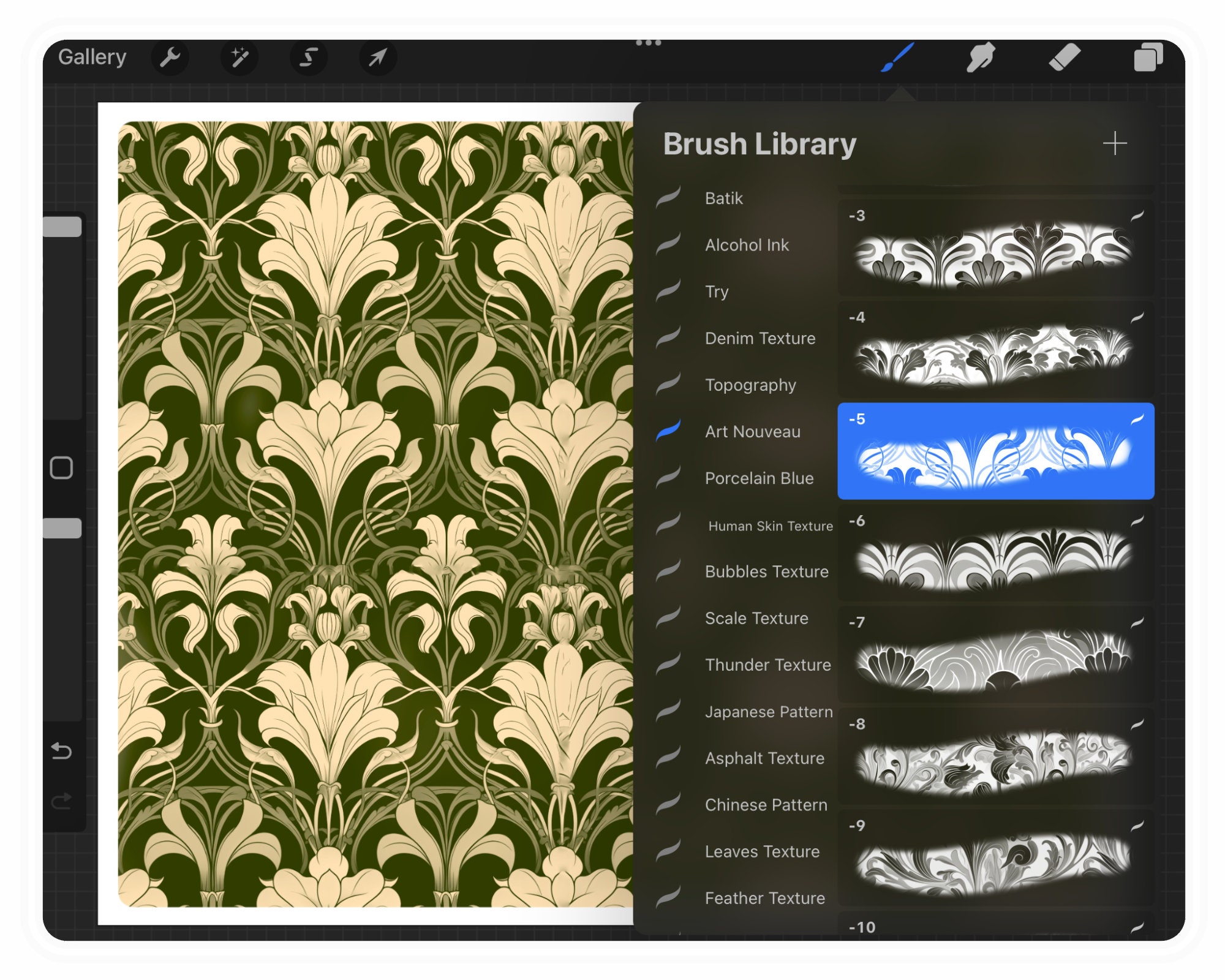Open the Thunder Texture brush set
The width and height of the screenshot is (1225, 980).
click(x=745, y=665)
